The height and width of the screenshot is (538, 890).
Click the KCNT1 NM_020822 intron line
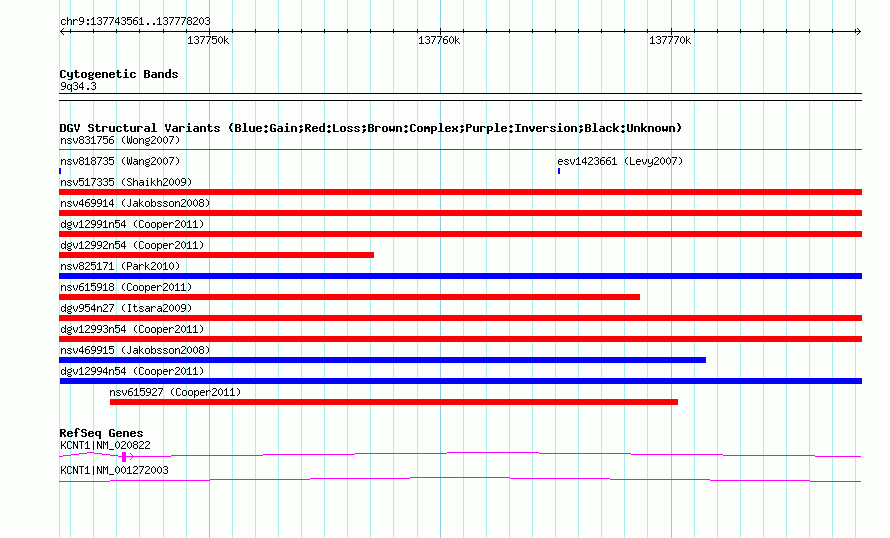460,455
